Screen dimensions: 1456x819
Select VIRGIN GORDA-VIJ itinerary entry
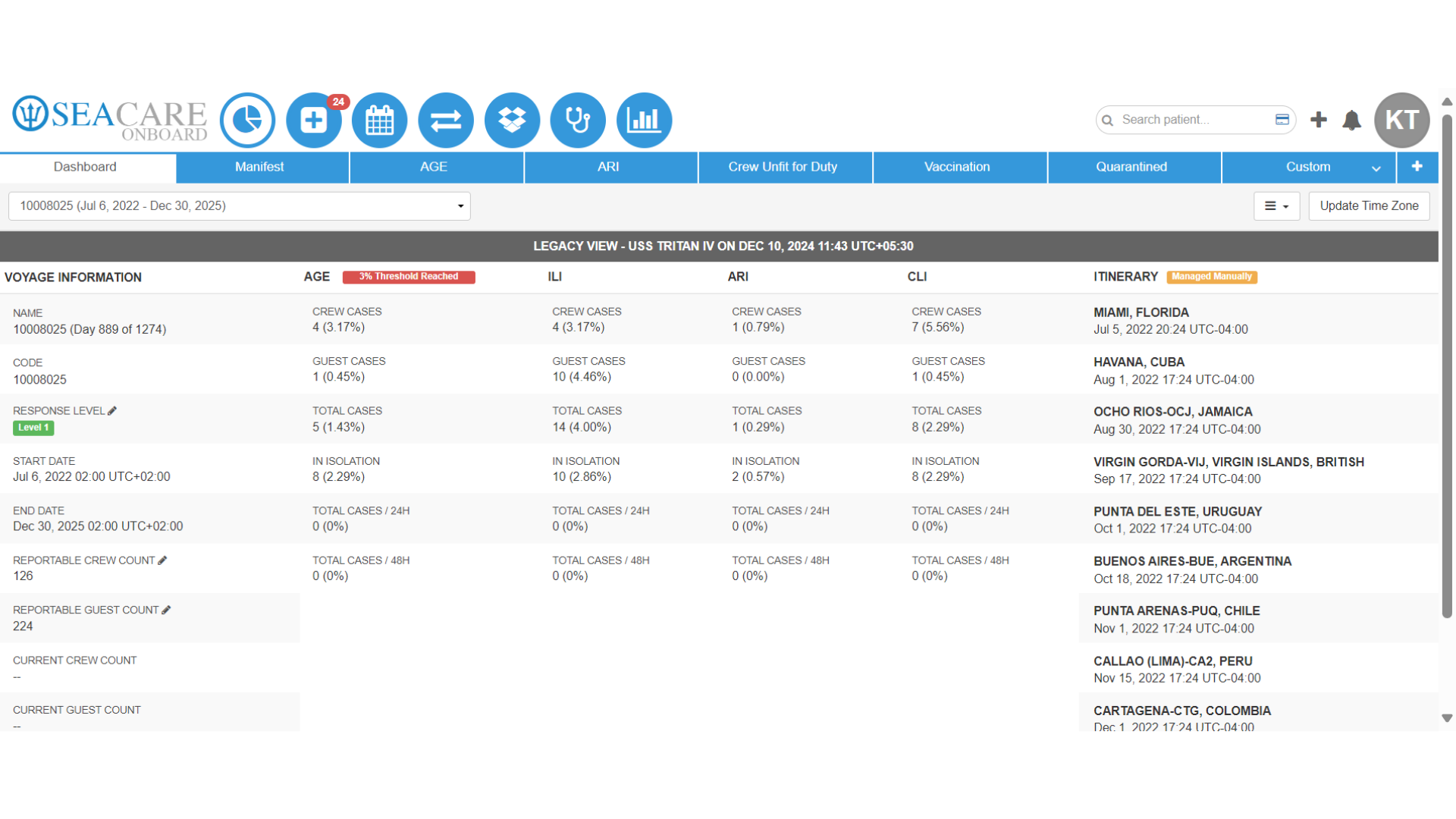point(1259,469)
